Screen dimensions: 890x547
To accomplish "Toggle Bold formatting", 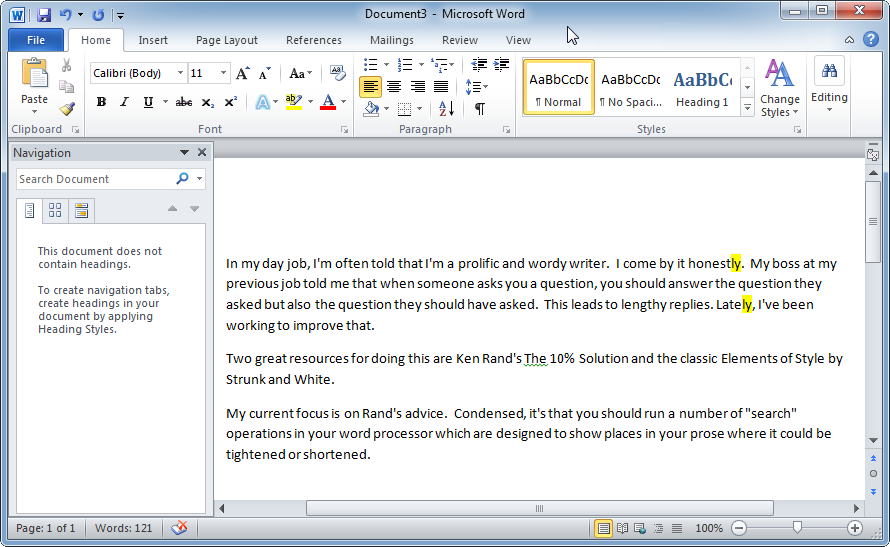I will 101,102.
